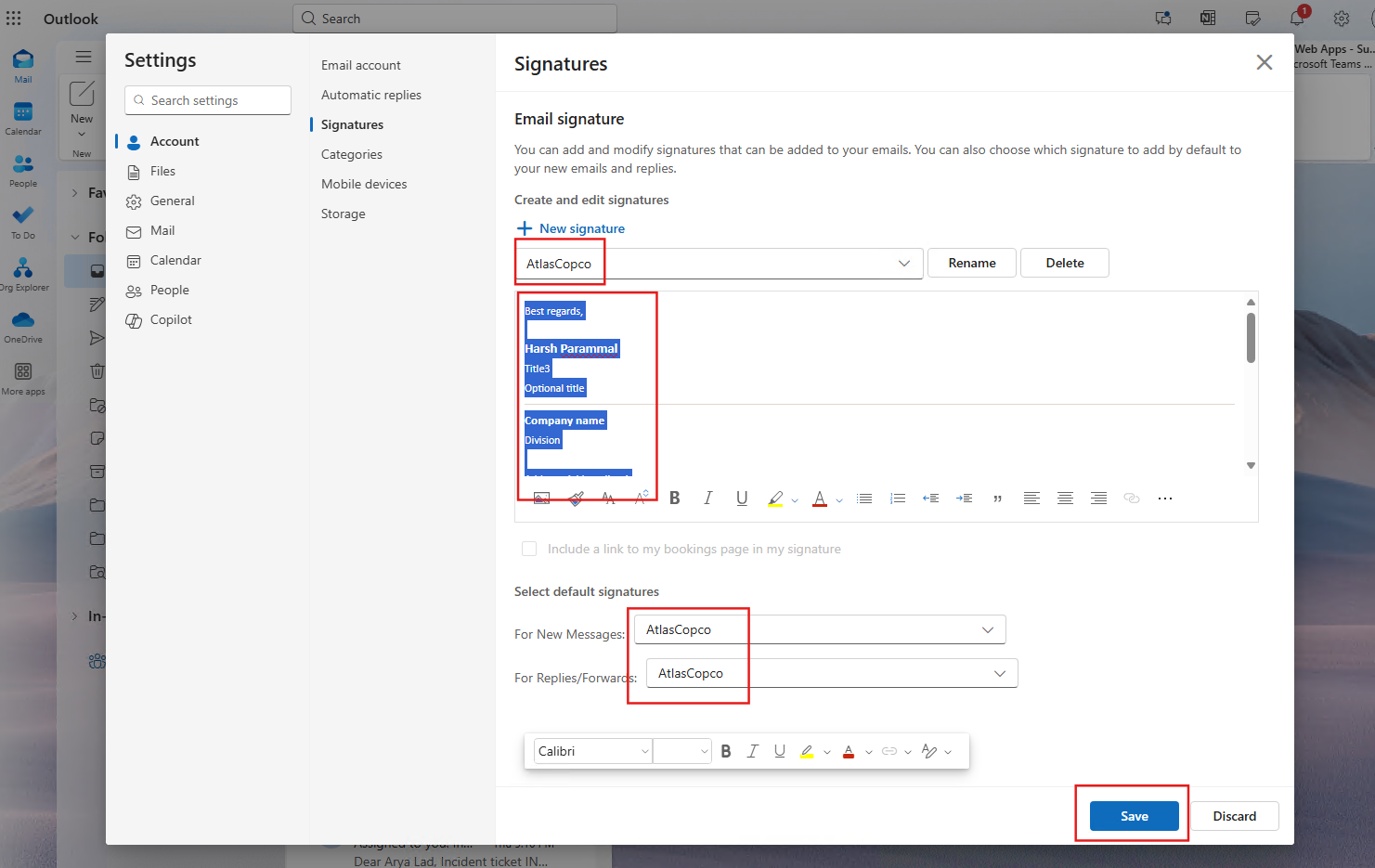Open the For Replies/Forwards signature dropdown
The image size is (1375, 868).
pyautogui.click(x=999, y=673)
